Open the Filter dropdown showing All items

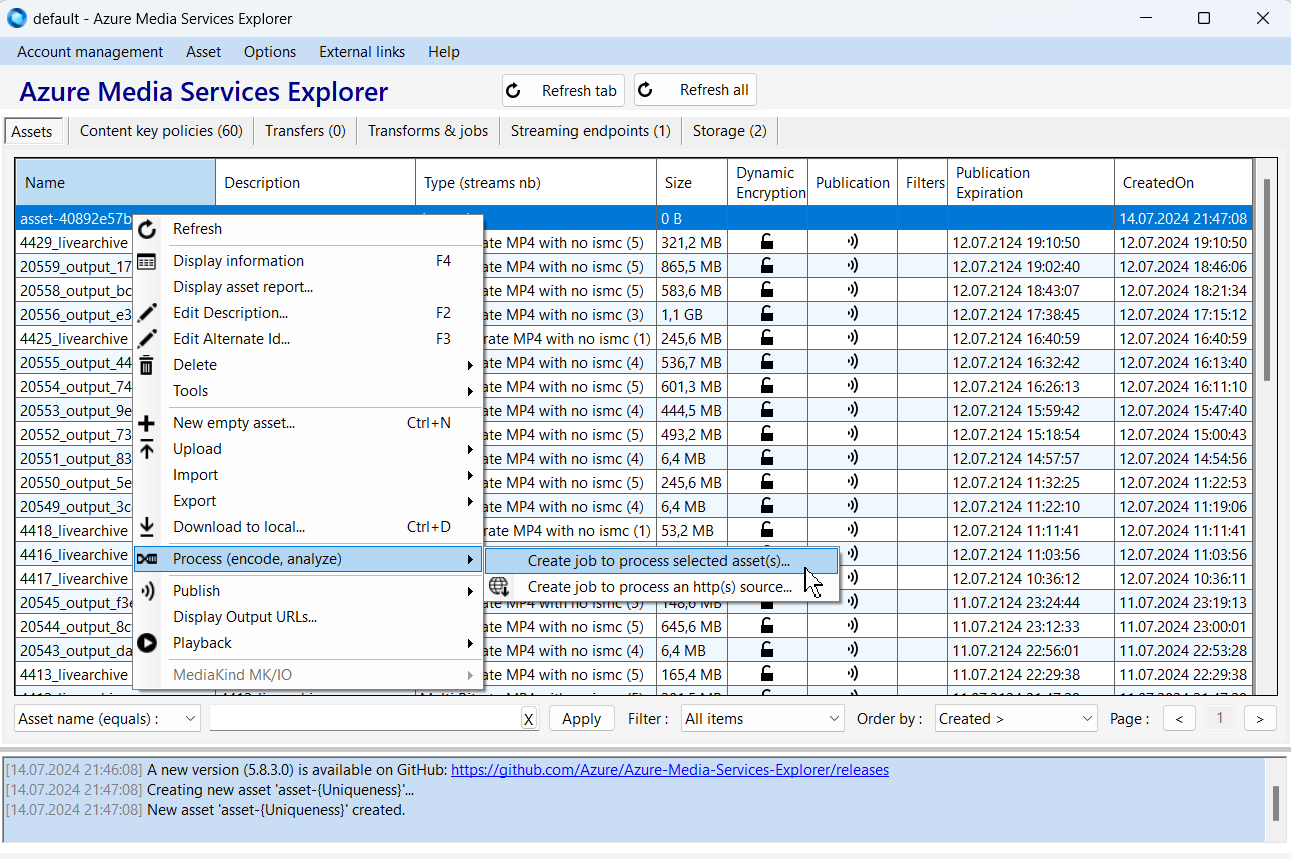pos(763,718)
